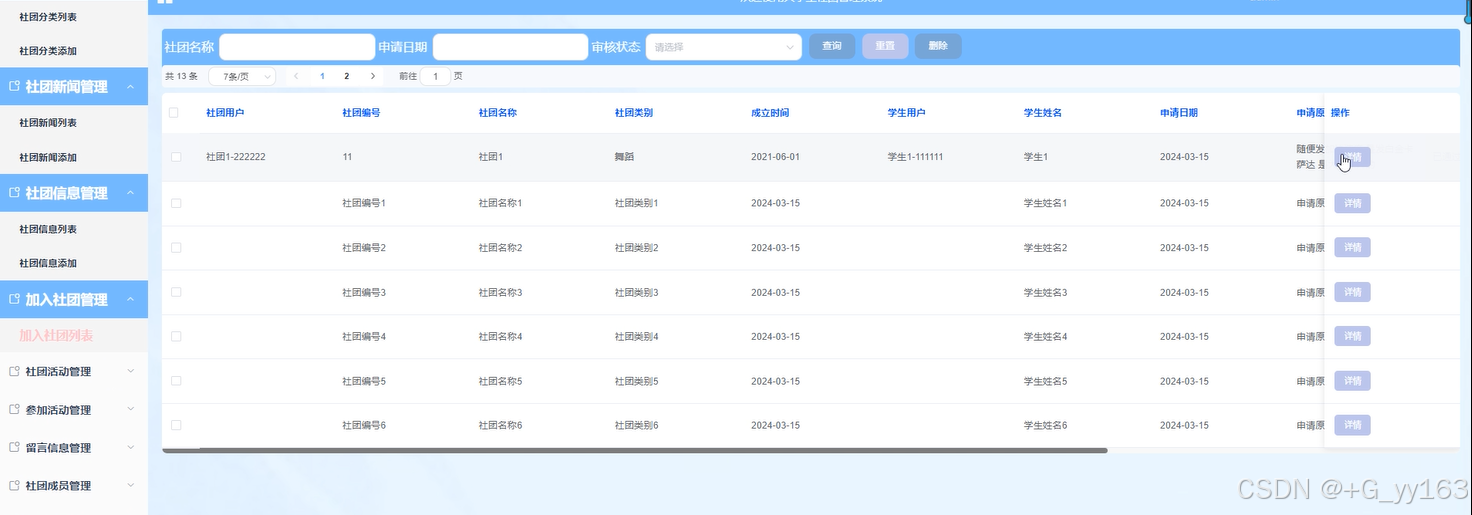Image resolution: width=1472 pixels, height=515 pixels.
Task: Jump to page 2 in pagination
Action: [x=347, y=76]
